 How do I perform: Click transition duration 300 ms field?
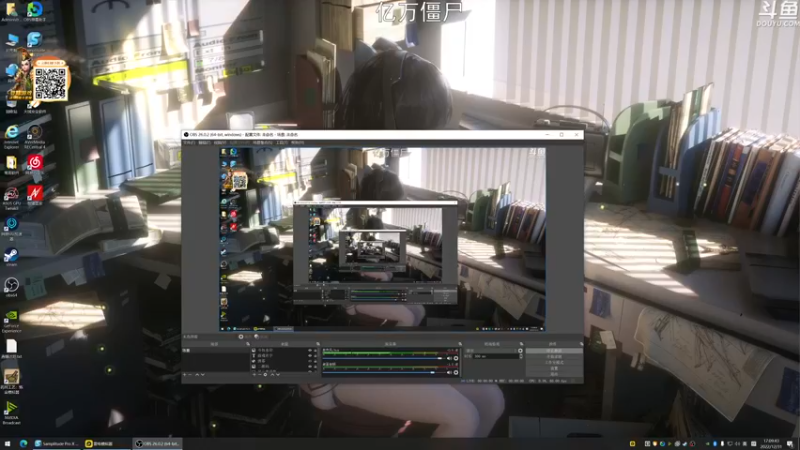pos(496,356)
